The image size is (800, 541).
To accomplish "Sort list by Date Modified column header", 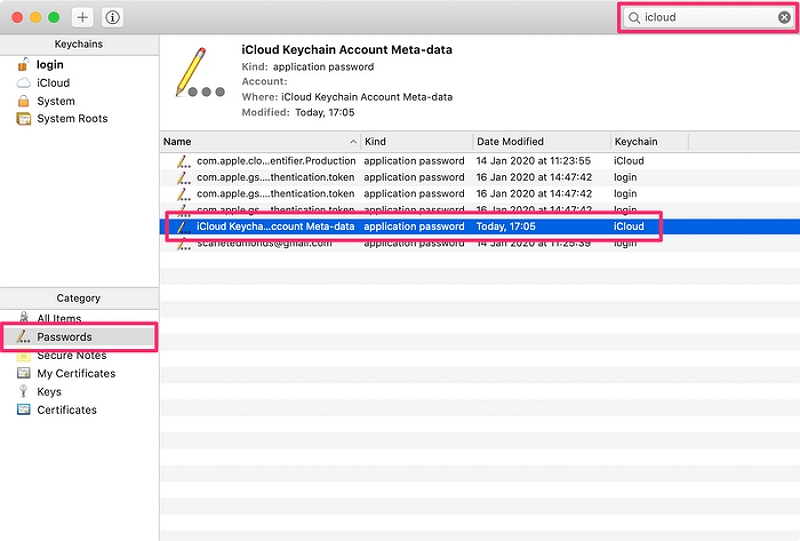I will point(541,141).
